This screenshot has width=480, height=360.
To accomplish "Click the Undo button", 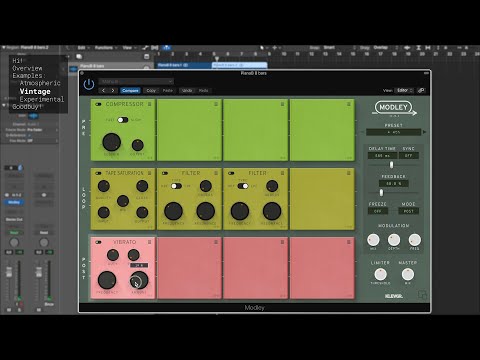I will coord(187,90).
